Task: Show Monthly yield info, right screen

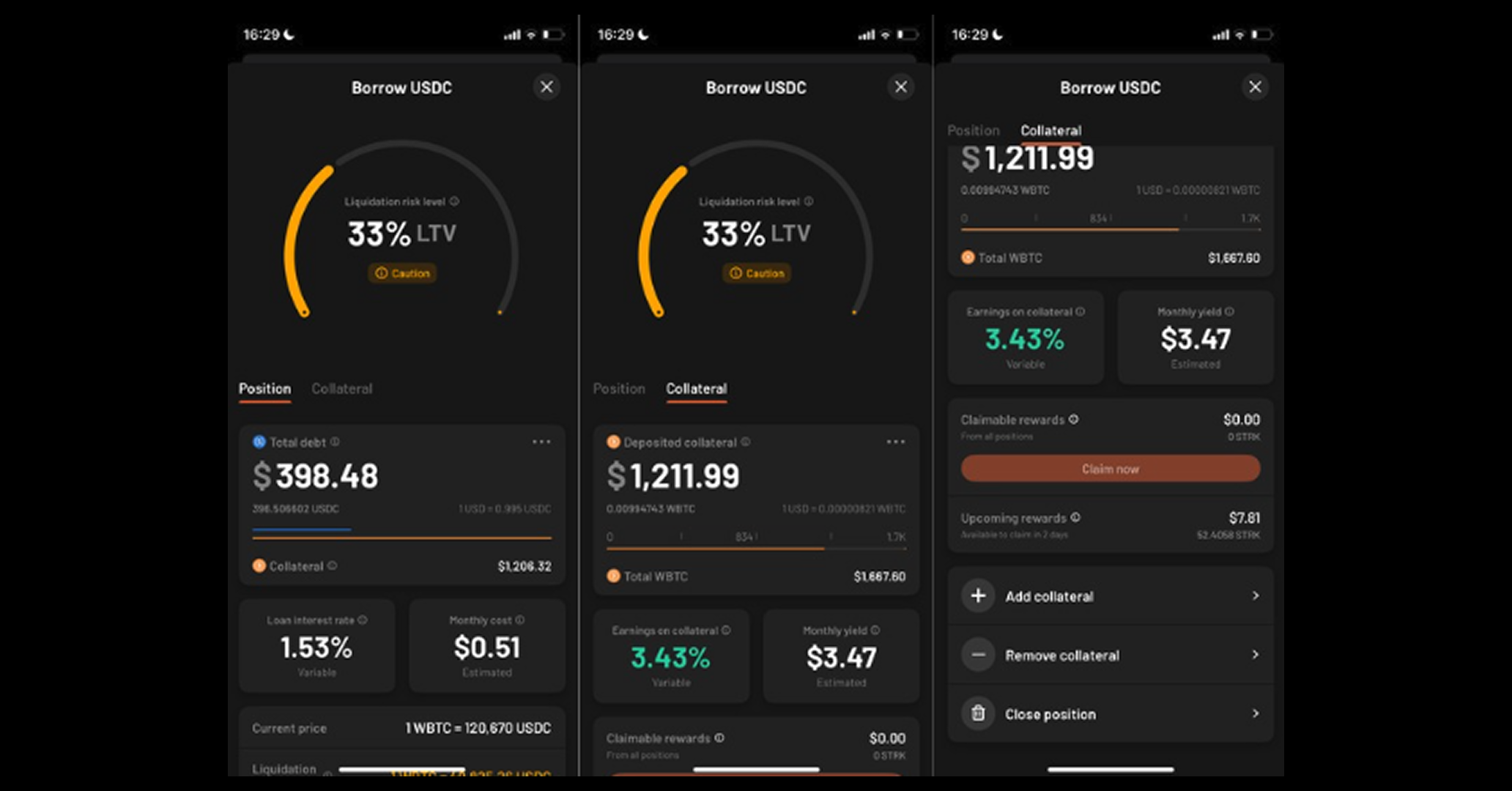Action: (1229, 311)
